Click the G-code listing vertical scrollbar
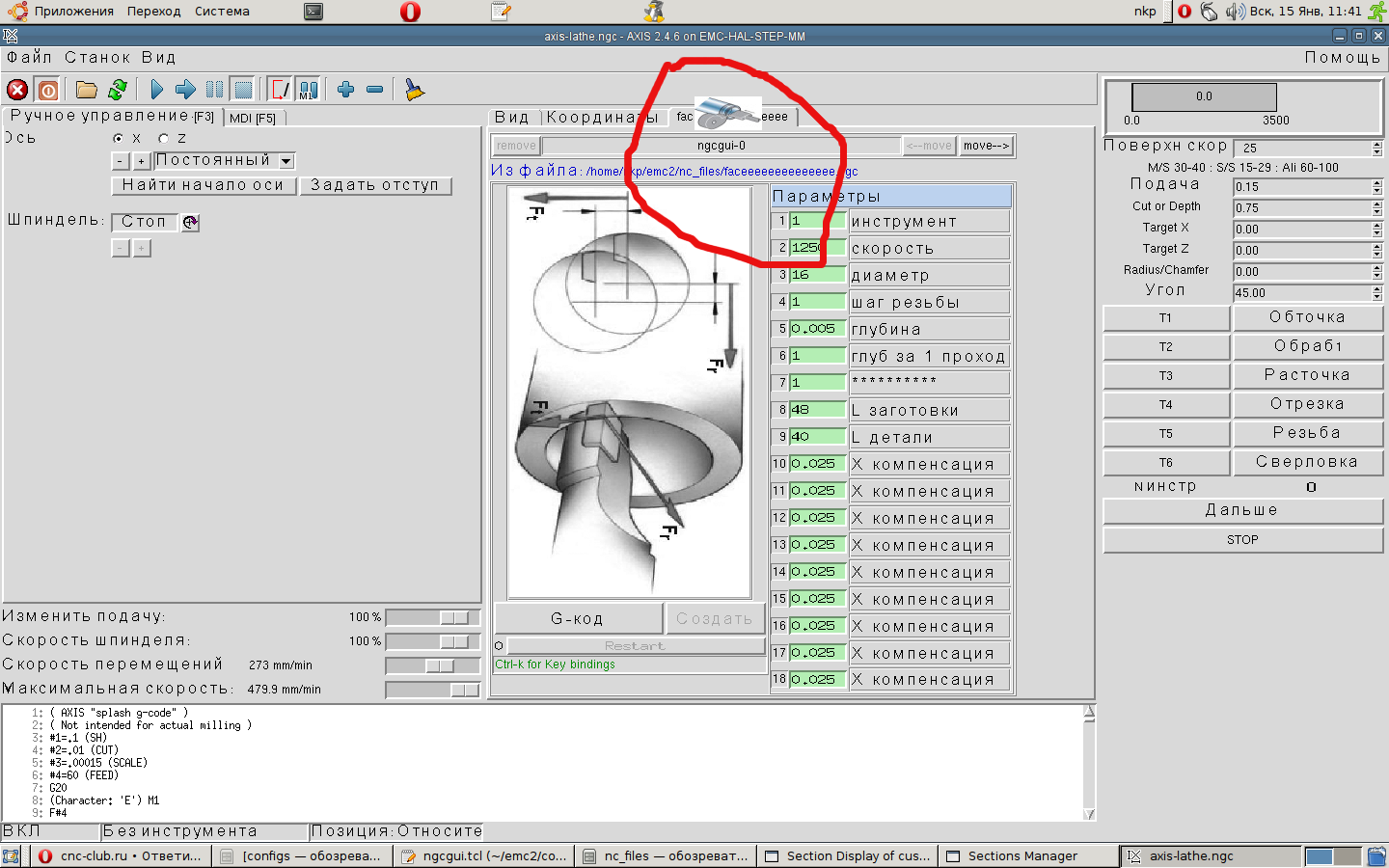The width and height of the screenshot is (1389, 868). 1089,762
